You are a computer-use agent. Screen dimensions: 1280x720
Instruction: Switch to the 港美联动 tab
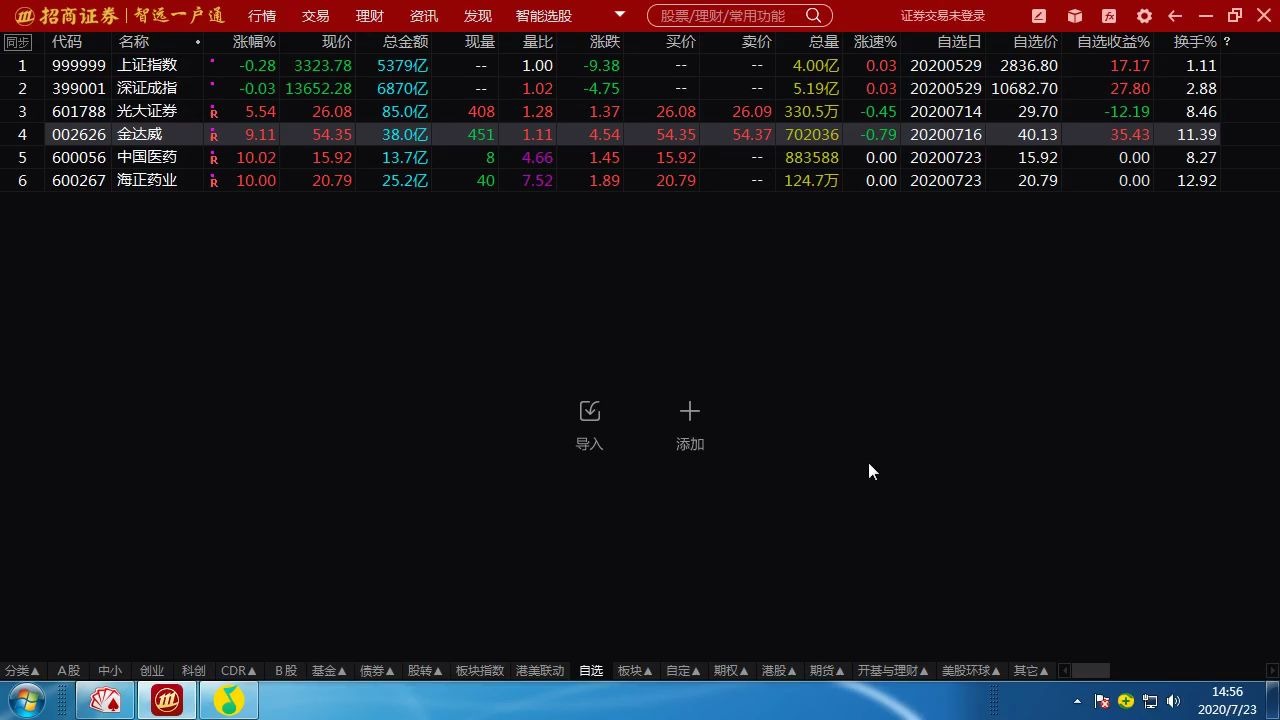(540, 671)
